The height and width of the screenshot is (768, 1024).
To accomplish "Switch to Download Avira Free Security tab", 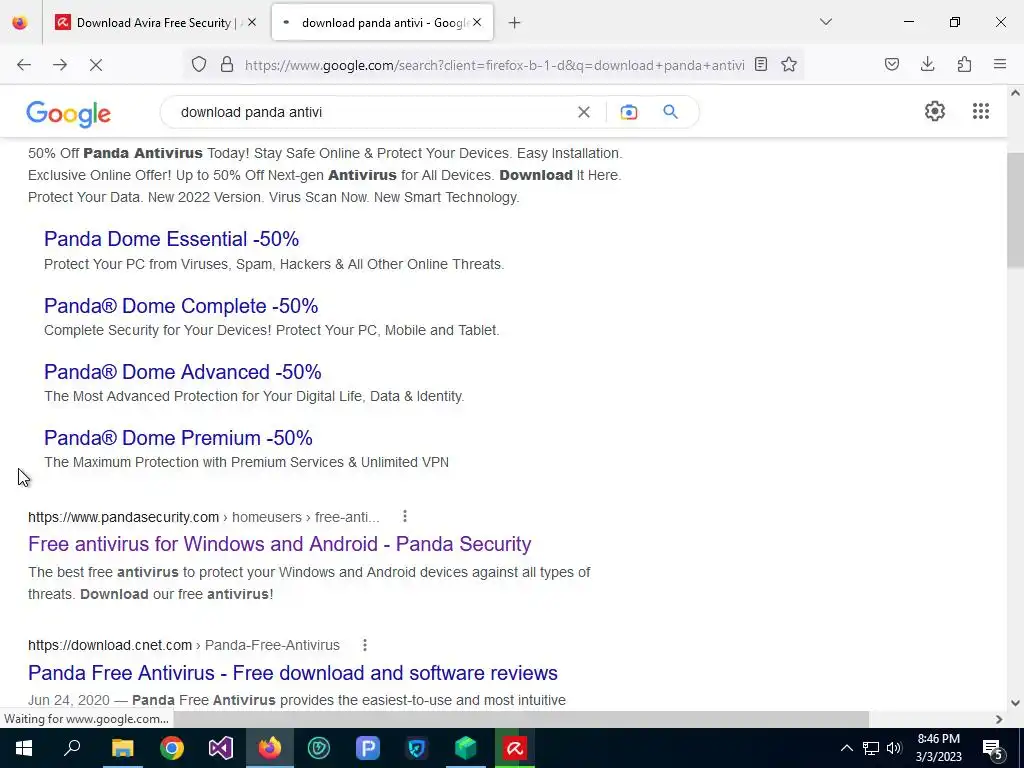I will point(149,23).
